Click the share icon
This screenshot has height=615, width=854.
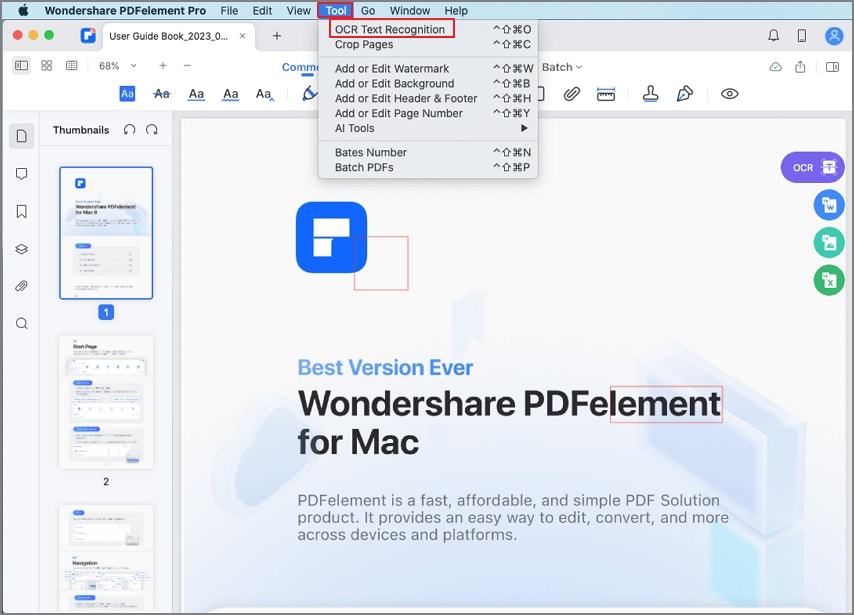pyautogui.click(x=800, y=66)
